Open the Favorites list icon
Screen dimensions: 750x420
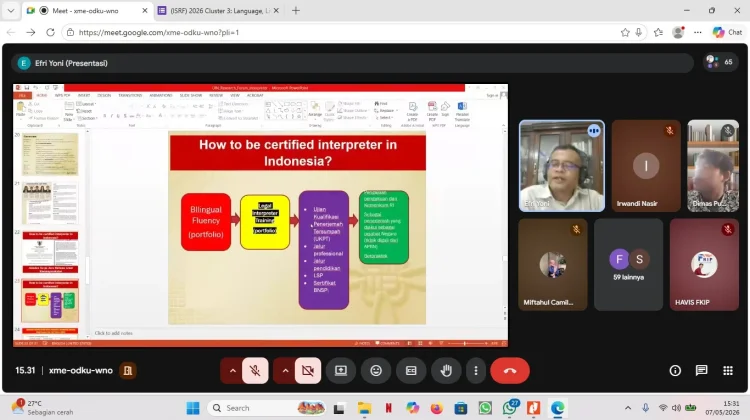[x=658, y=33]
